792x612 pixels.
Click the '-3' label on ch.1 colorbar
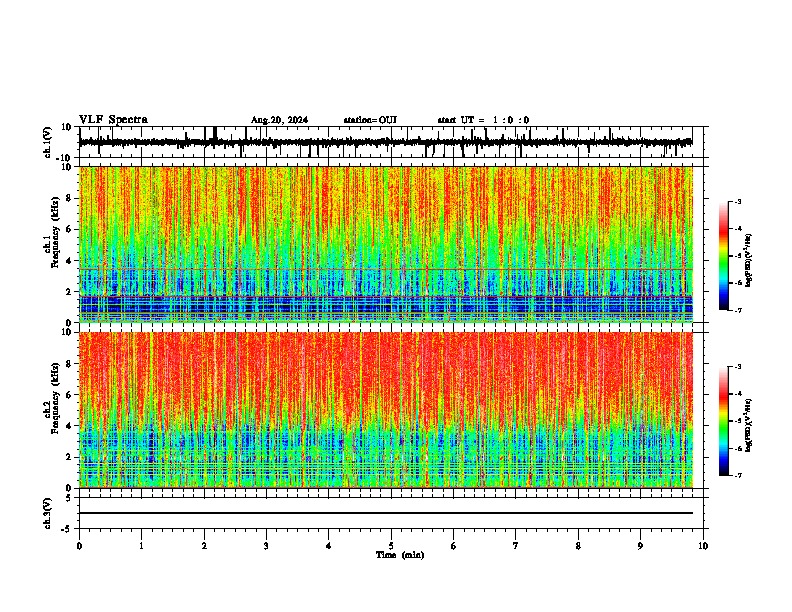pos(737,201)
